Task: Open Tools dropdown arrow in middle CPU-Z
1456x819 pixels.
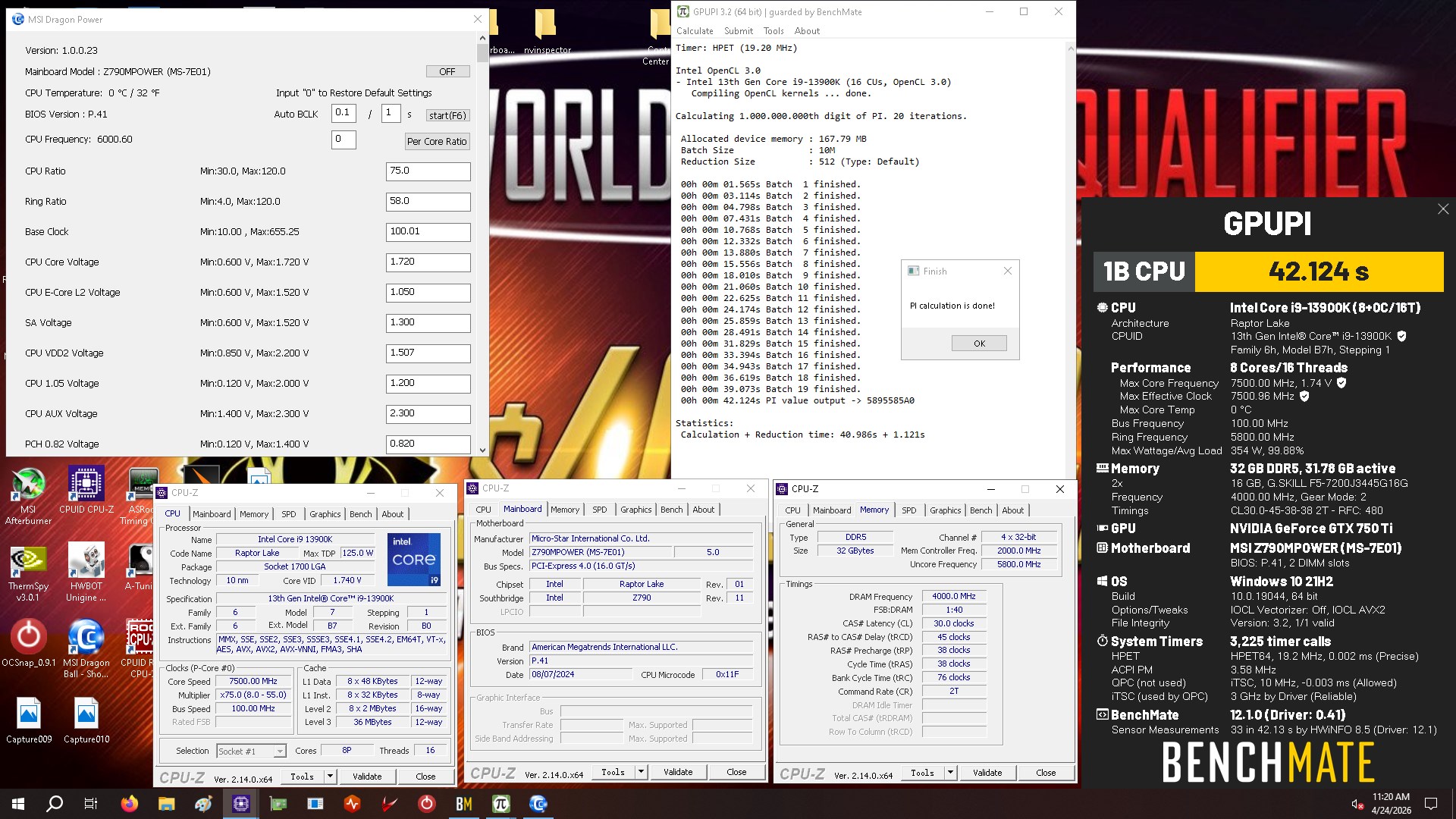Action: [x=641, y=772]
